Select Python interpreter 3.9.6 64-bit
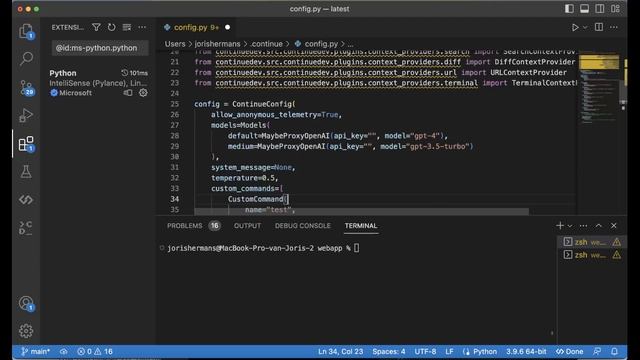 click(526, 351)
